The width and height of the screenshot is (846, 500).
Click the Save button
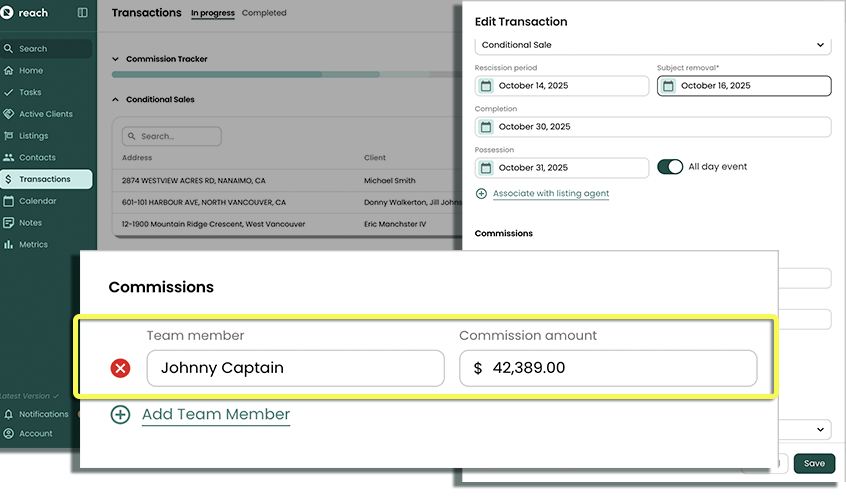click(x=814, y=463)
